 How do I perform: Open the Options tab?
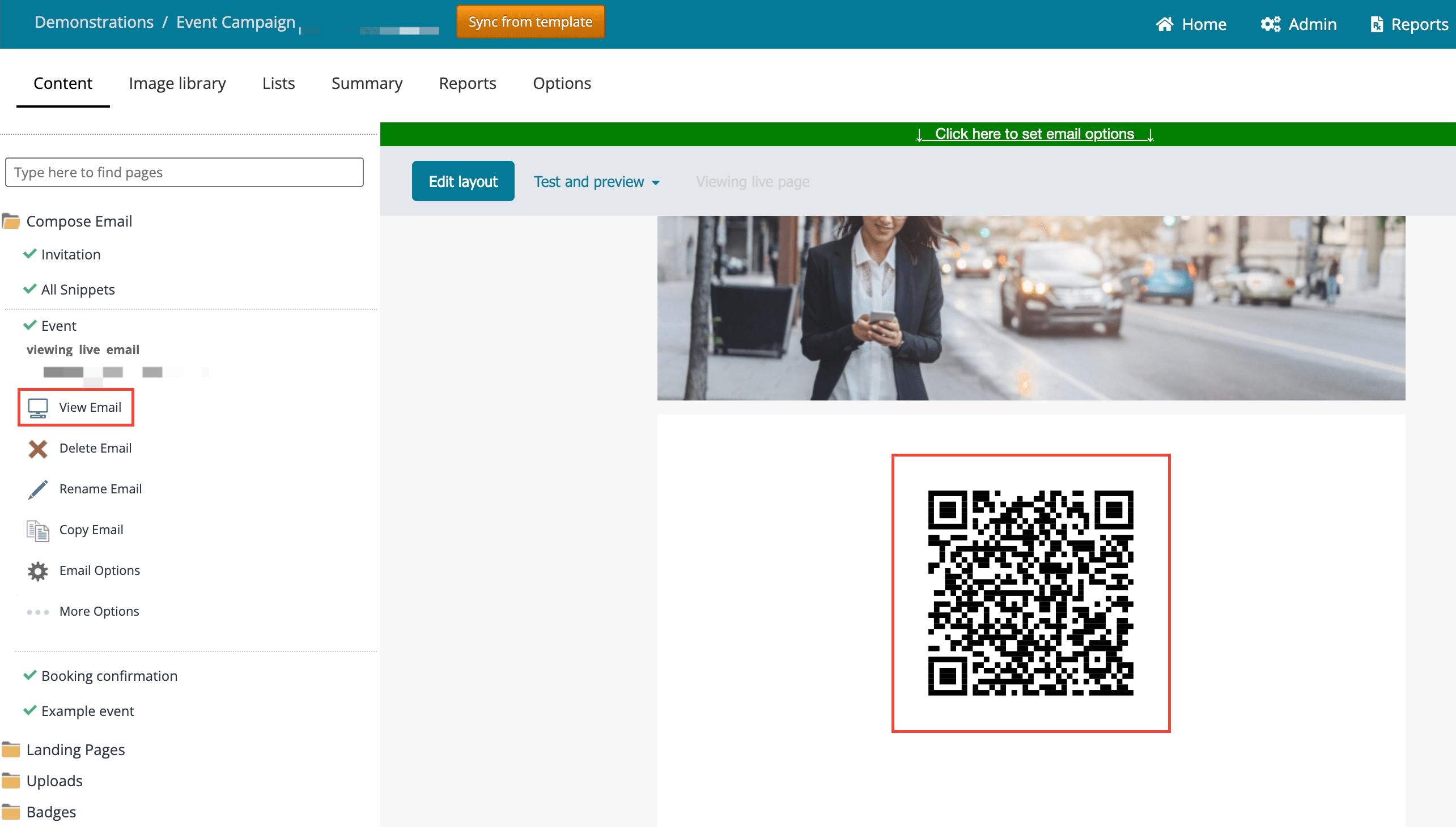pos(562,83)
